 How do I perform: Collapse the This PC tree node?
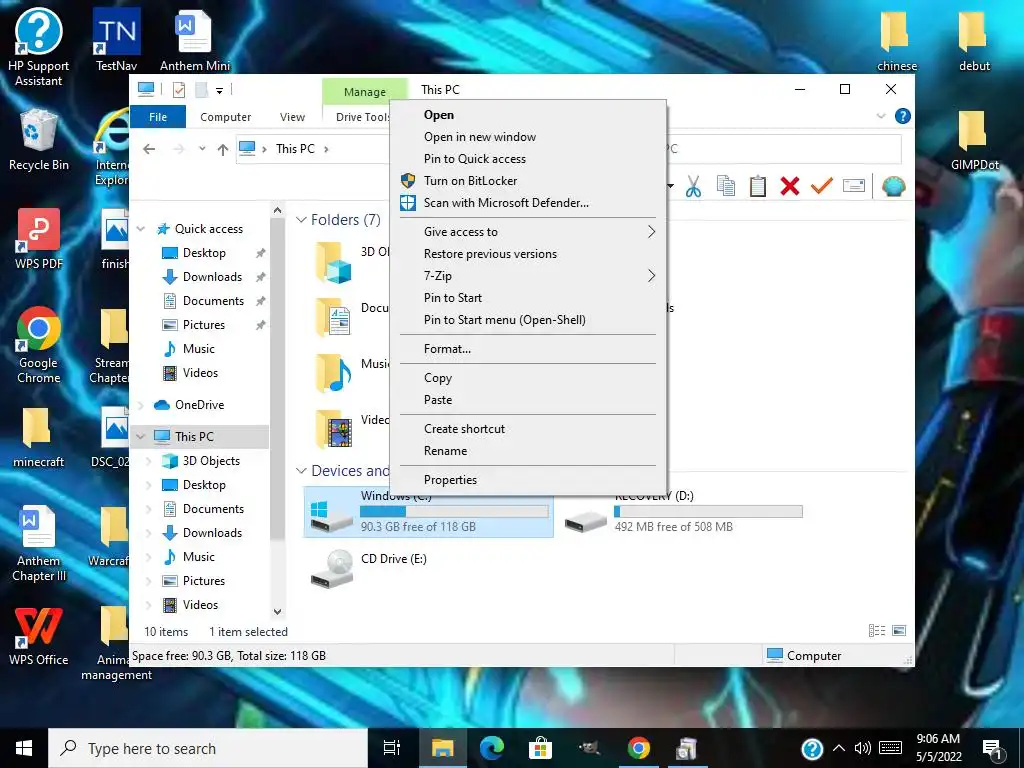click(x=140, y=437)
